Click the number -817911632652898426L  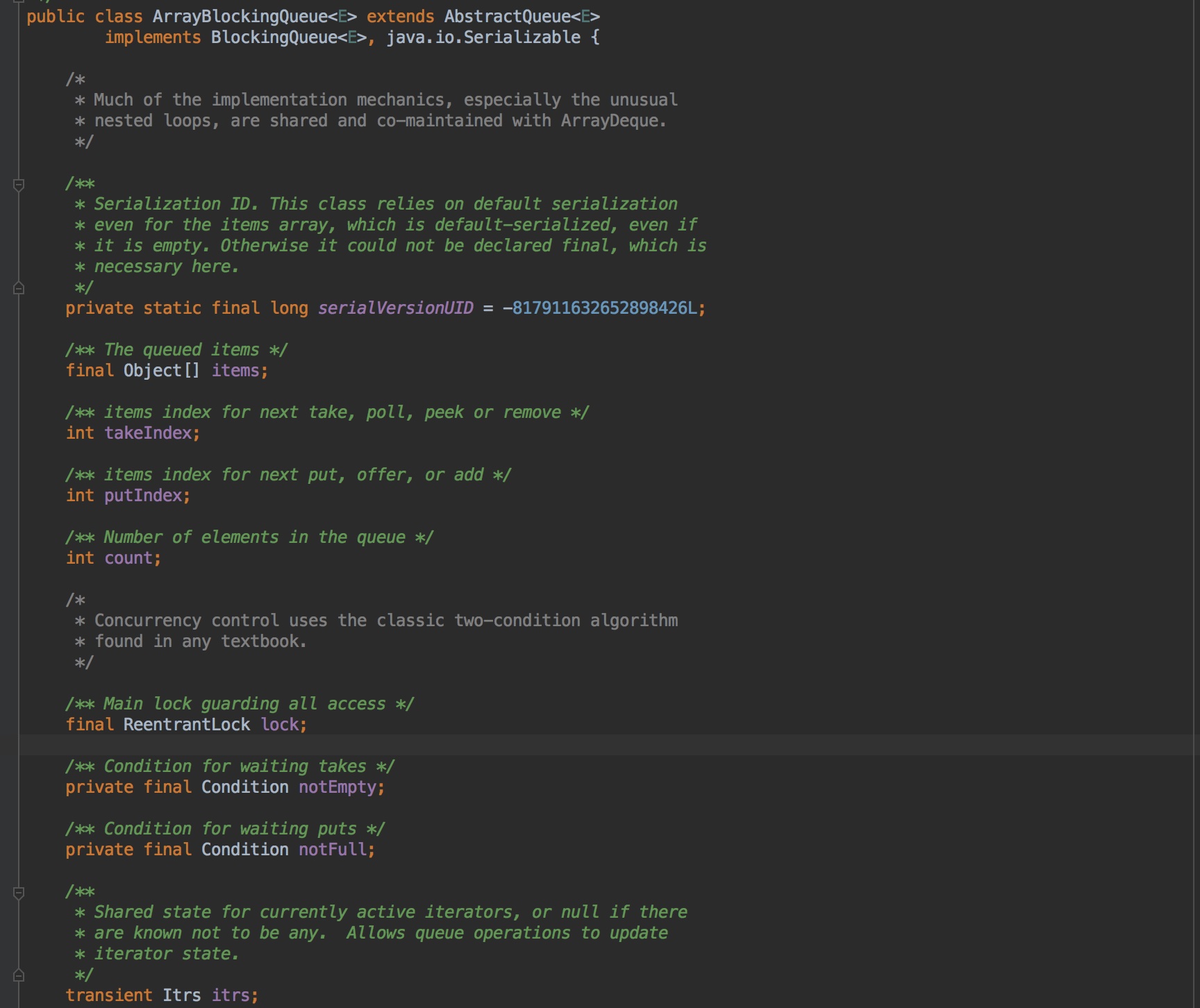(600, 308)
